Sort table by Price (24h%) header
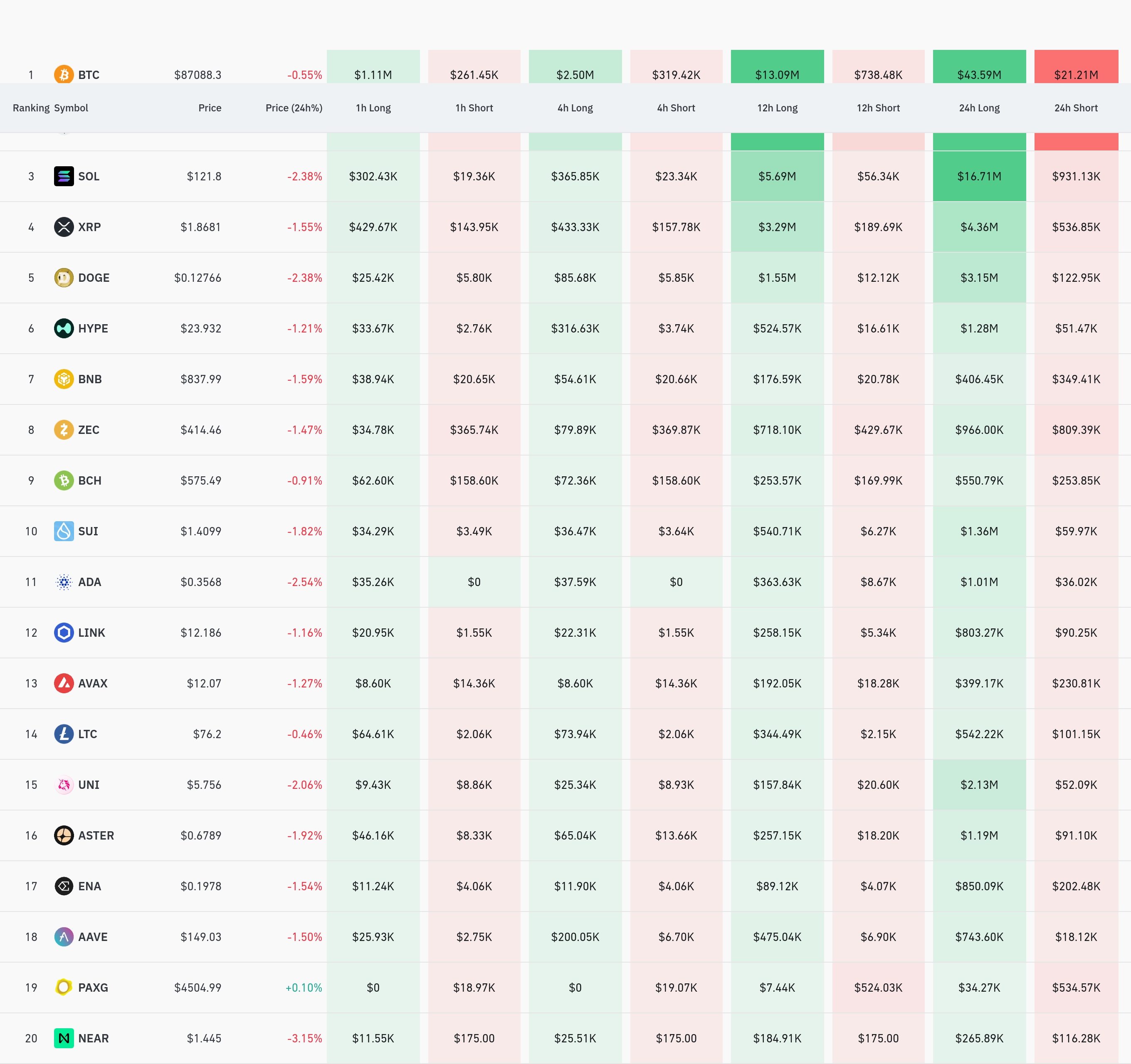This screenshot has height=1064, width=1131. pos(294,108)
